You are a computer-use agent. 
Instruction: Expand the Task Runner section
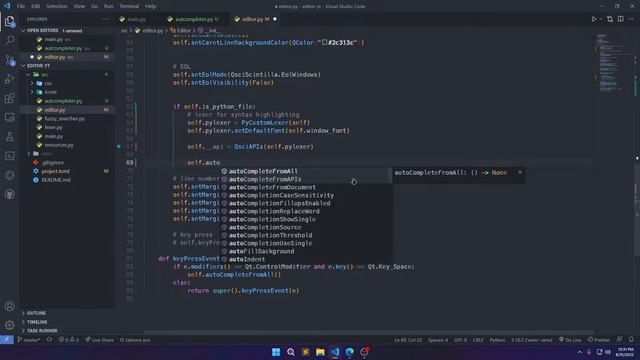click(23, 331)
